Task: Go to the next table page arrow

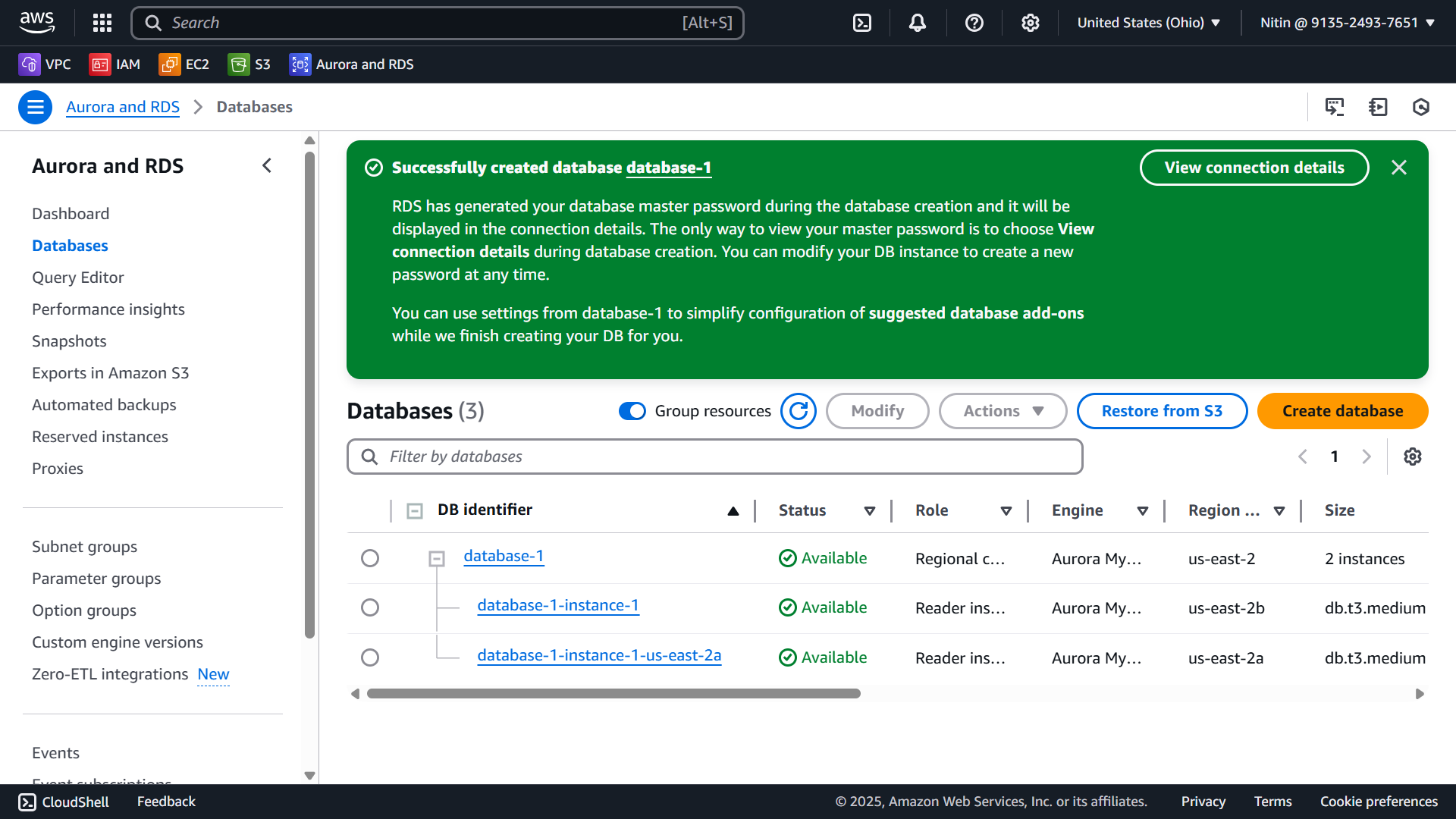Action: pos(1367,457)
